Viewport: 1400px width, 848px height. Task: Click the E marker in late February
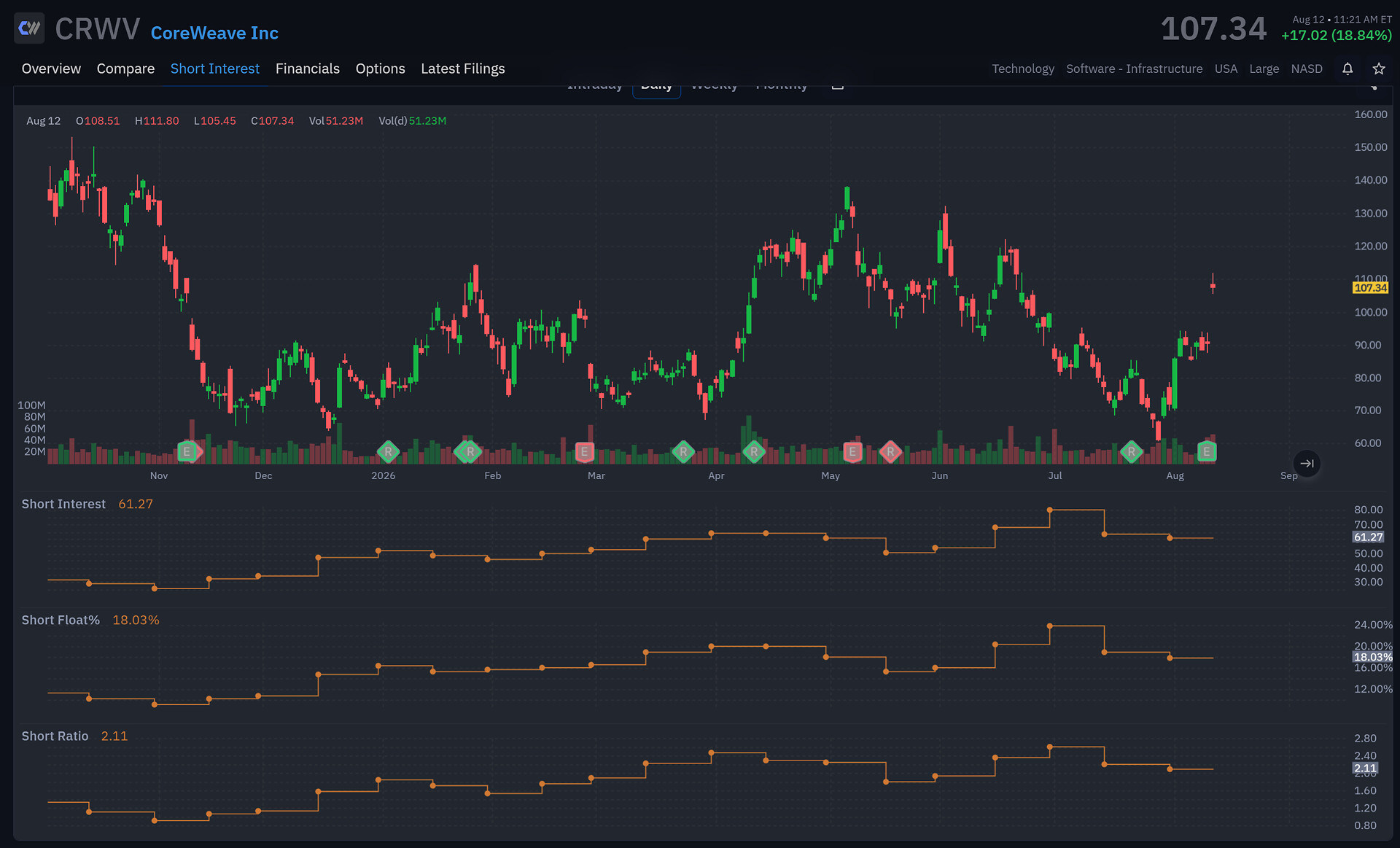(x=584, y=451)
